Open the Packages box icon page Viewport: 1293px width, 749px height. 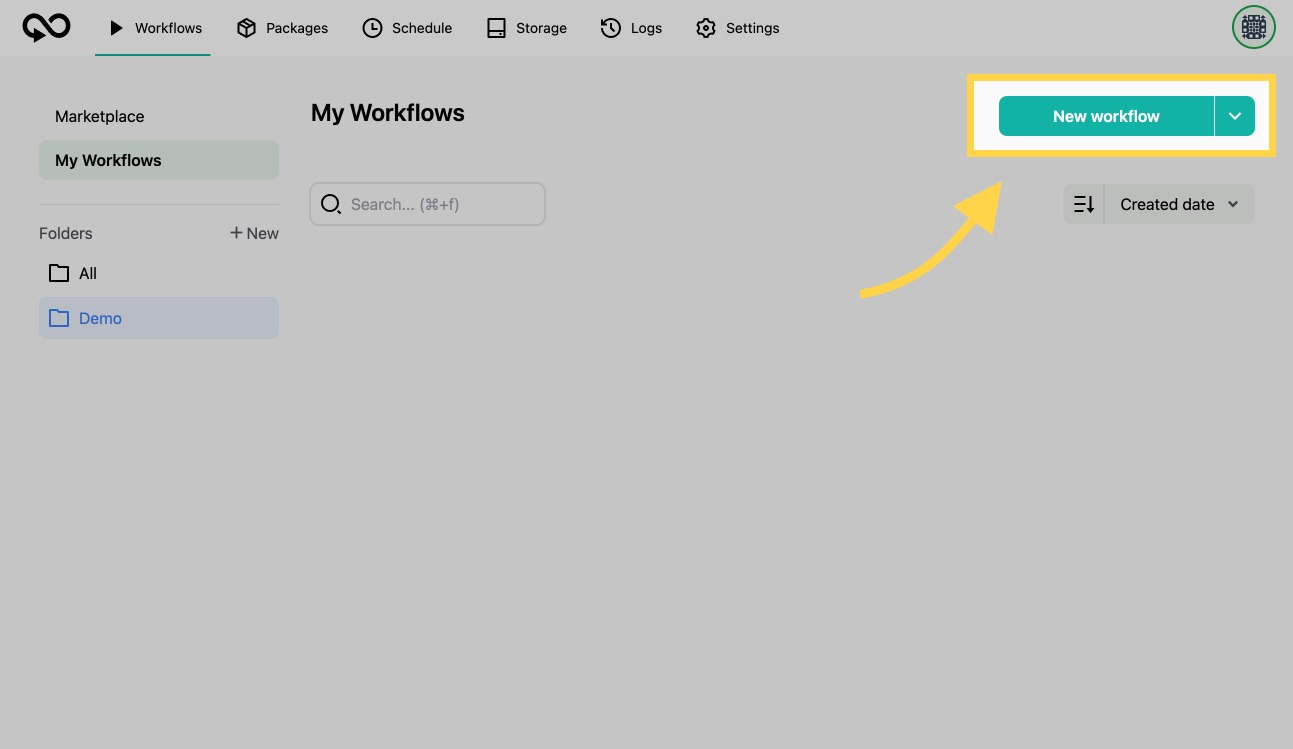[x=246, y=28]
